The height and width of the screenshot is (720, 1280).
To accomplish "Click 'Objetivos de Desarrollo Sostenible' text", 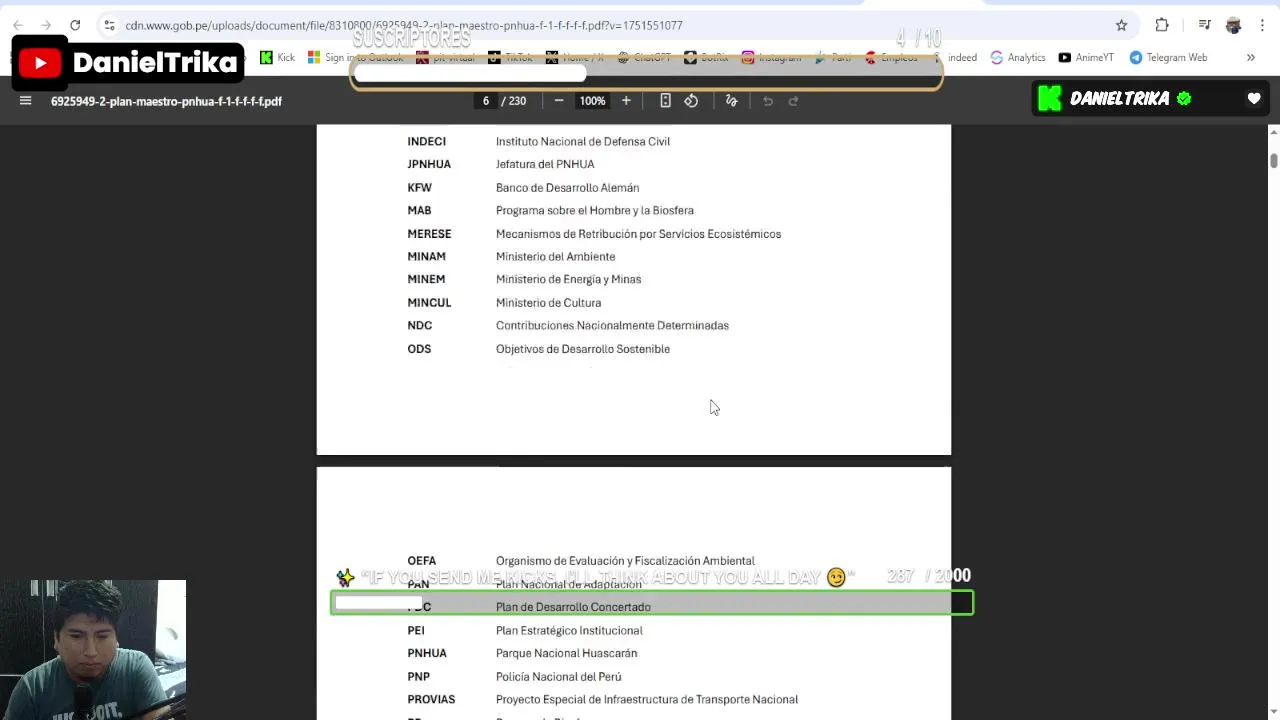I will pyautogui.click(x=583, y=349).
